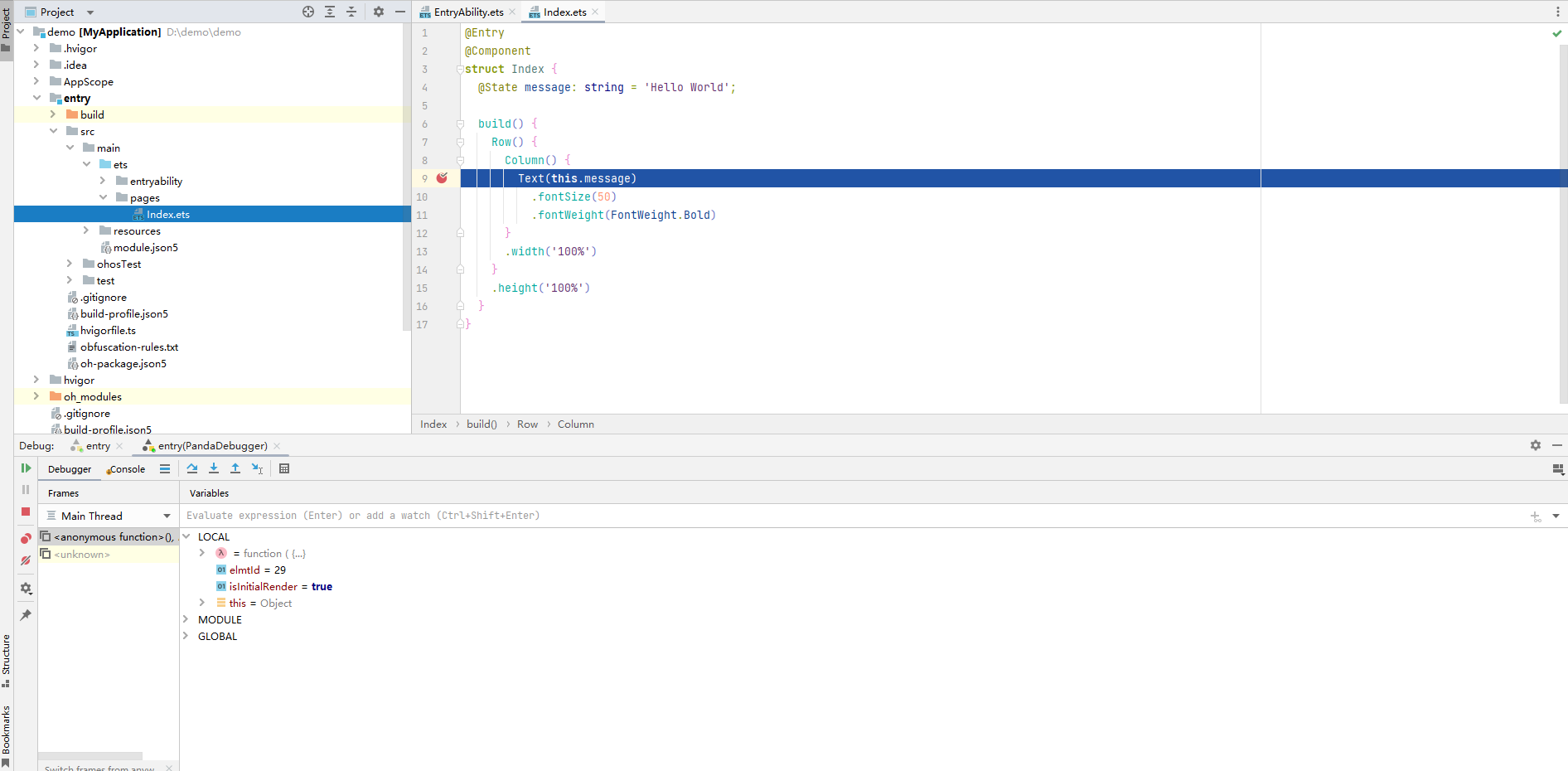Click Step Into icon
This screenshot has height=771, width=1568.
214,468
